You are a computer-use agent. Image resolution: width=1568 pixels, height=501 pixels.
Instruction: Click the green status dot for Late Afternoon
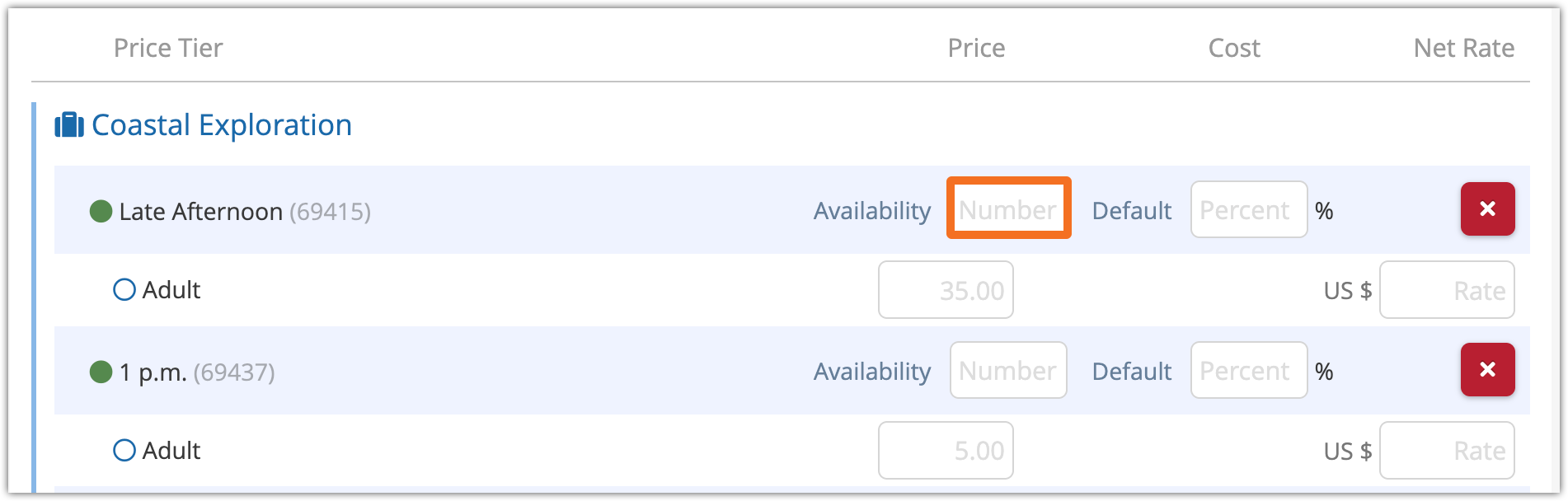(x=101, y=212)
